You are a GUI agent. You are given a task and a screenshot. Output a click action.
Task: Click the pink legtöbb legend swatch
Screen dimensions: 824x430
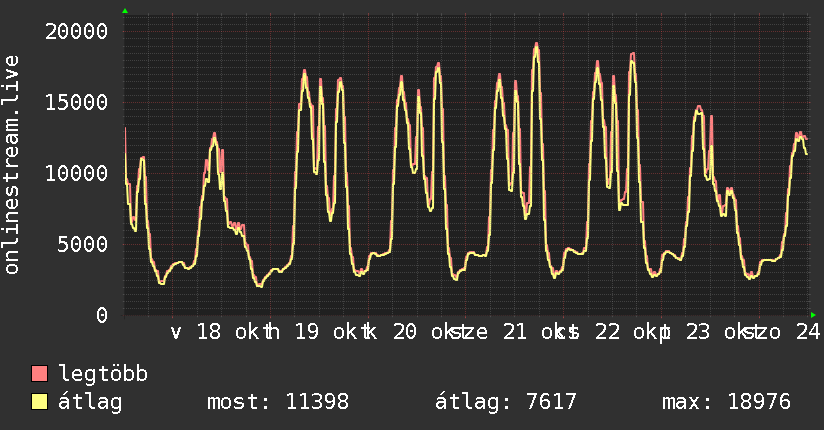(39, 373)
